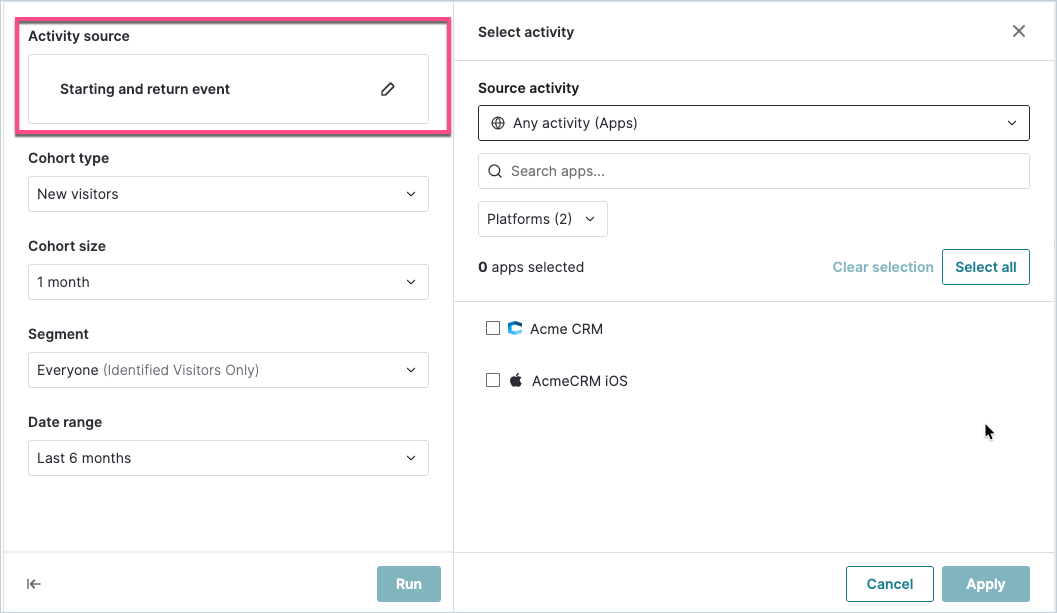This screenshot has height=613, width=1057.
Task: Edit the Starting and return event source
Action: click(x=388, y=89)
